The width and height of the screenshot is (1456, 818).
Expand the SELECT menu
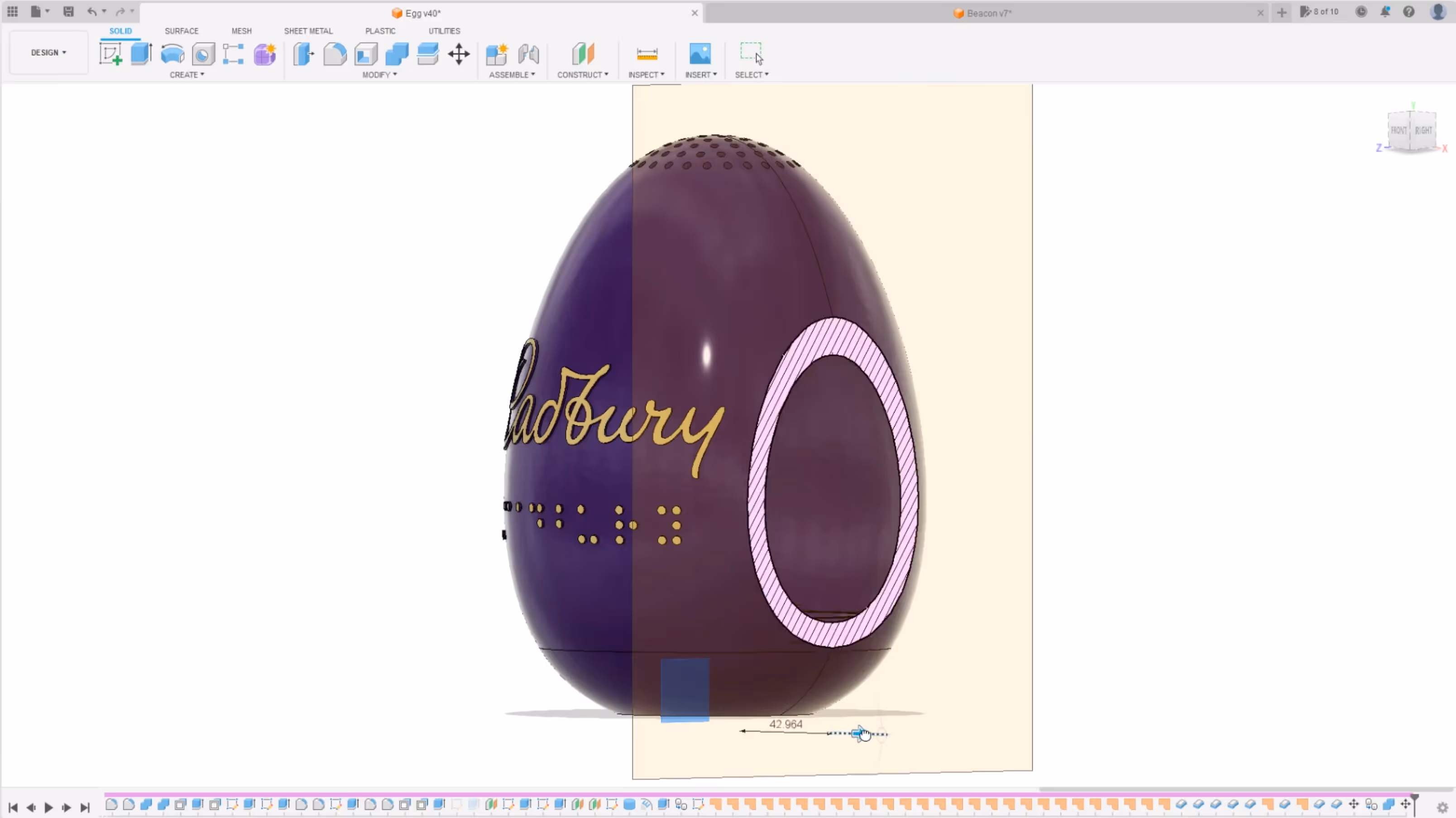click(x=752, y=75)
